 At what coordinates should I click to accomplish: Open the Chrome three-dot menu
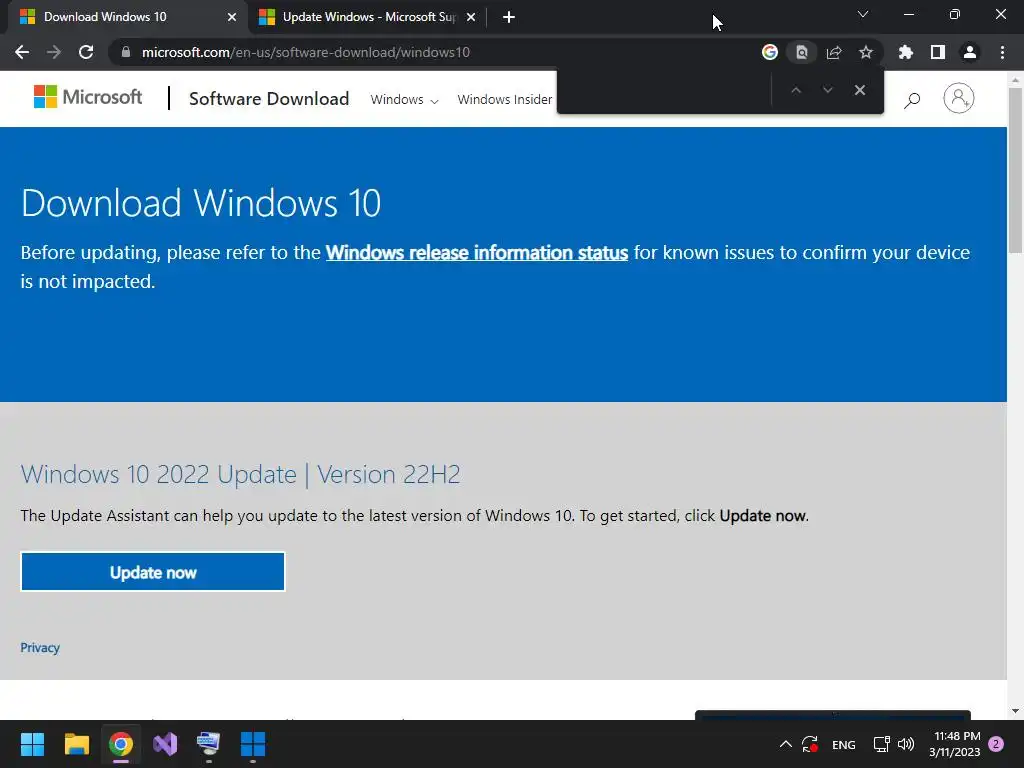1002,52
